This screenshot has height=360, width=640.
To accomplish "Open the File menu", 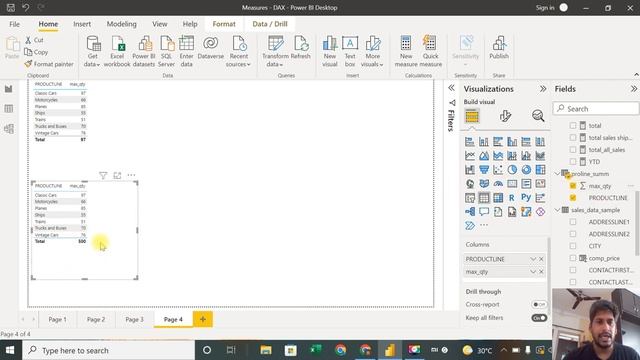I will (x=14, y=24).
